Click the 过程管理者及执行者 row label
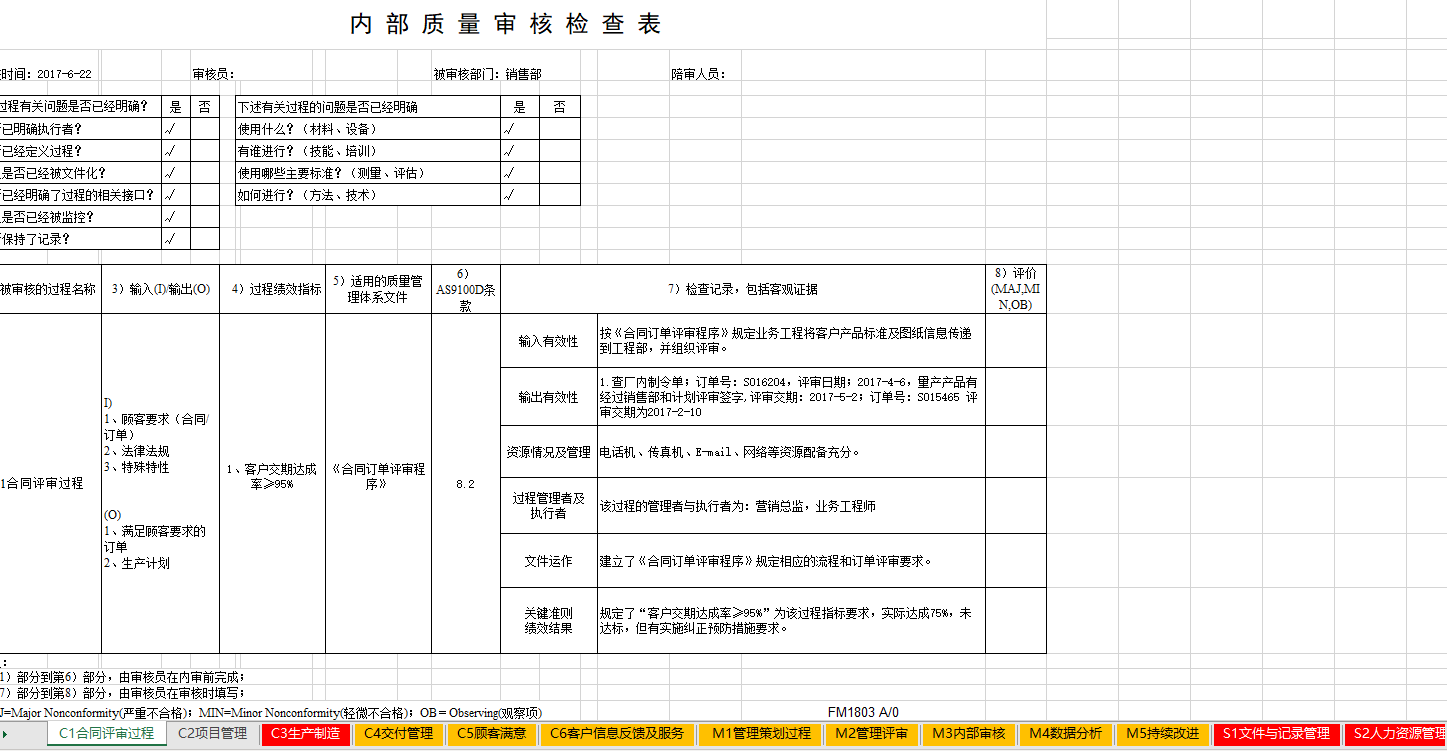The width and height of the screenshot is (1447, 751). click(x=548, y=506)
